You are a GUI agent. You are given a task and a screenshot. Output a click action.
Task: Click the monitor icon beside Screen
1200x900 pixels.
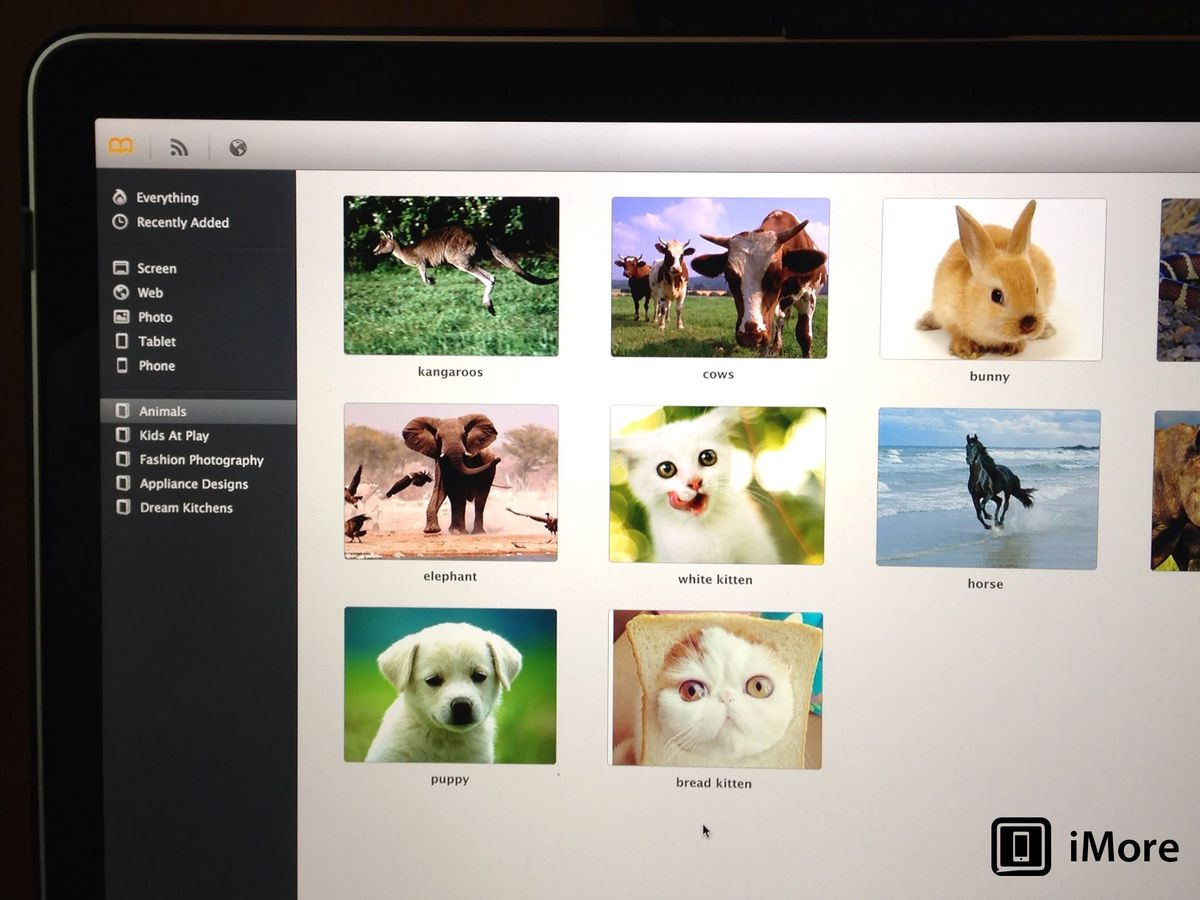(x=120, y=268)
